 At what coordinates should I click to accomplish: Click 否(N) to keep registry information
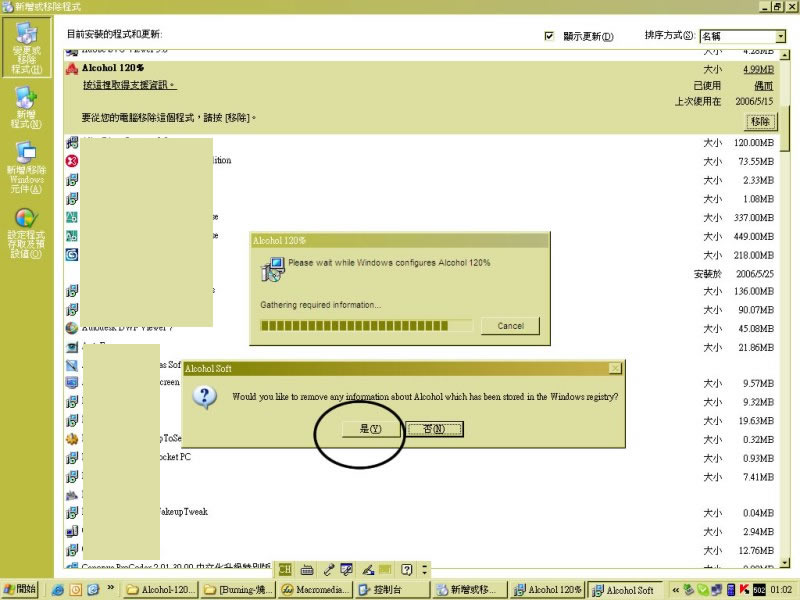pos(434,429)
